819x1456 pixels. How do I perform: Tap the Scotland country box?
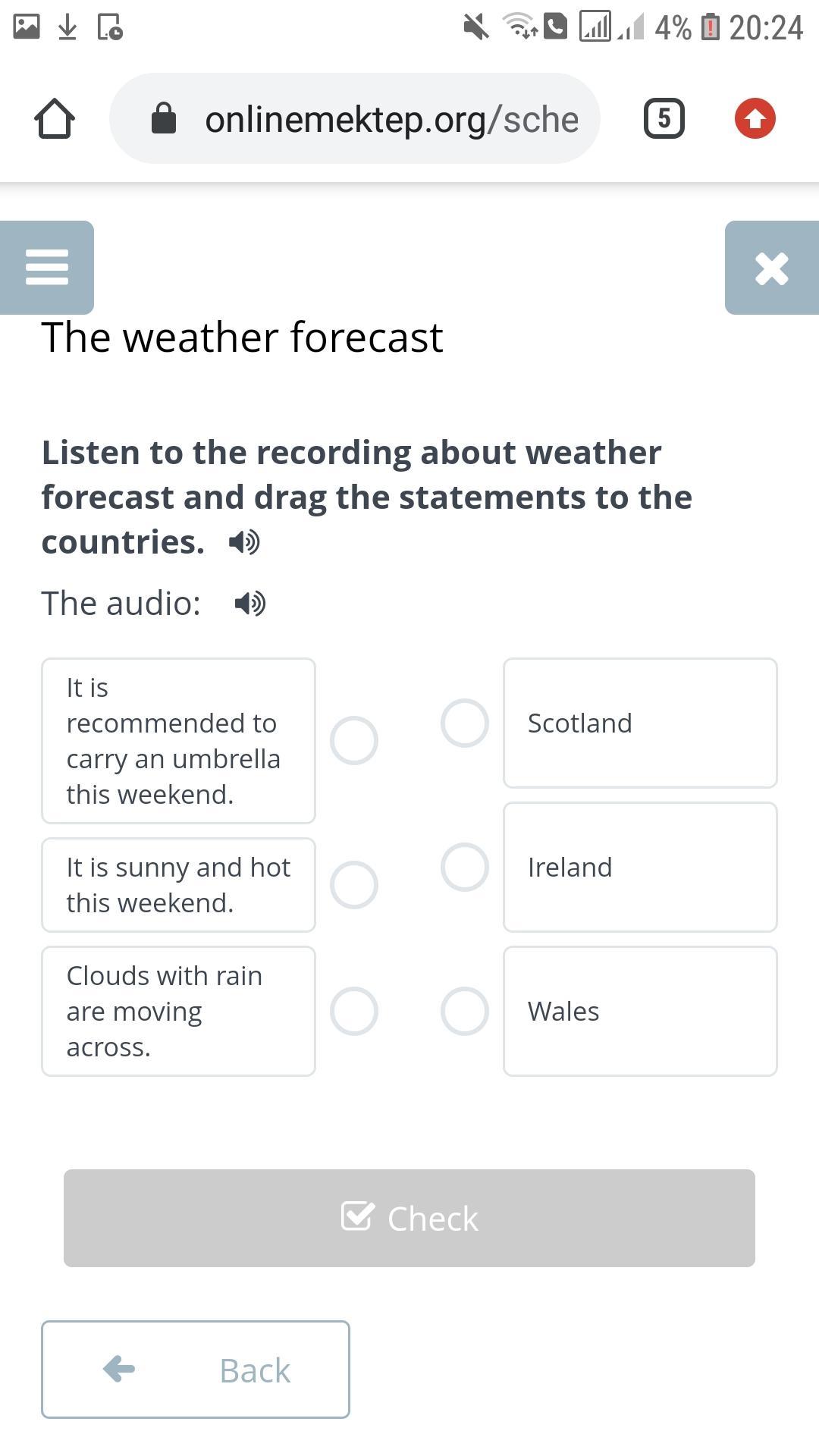[x=640, y=723]
